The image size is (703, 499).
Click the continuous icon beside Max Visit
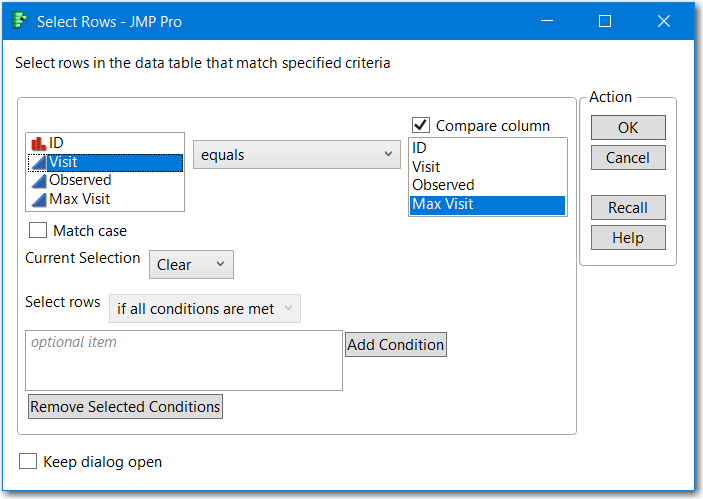click(39, 199)
